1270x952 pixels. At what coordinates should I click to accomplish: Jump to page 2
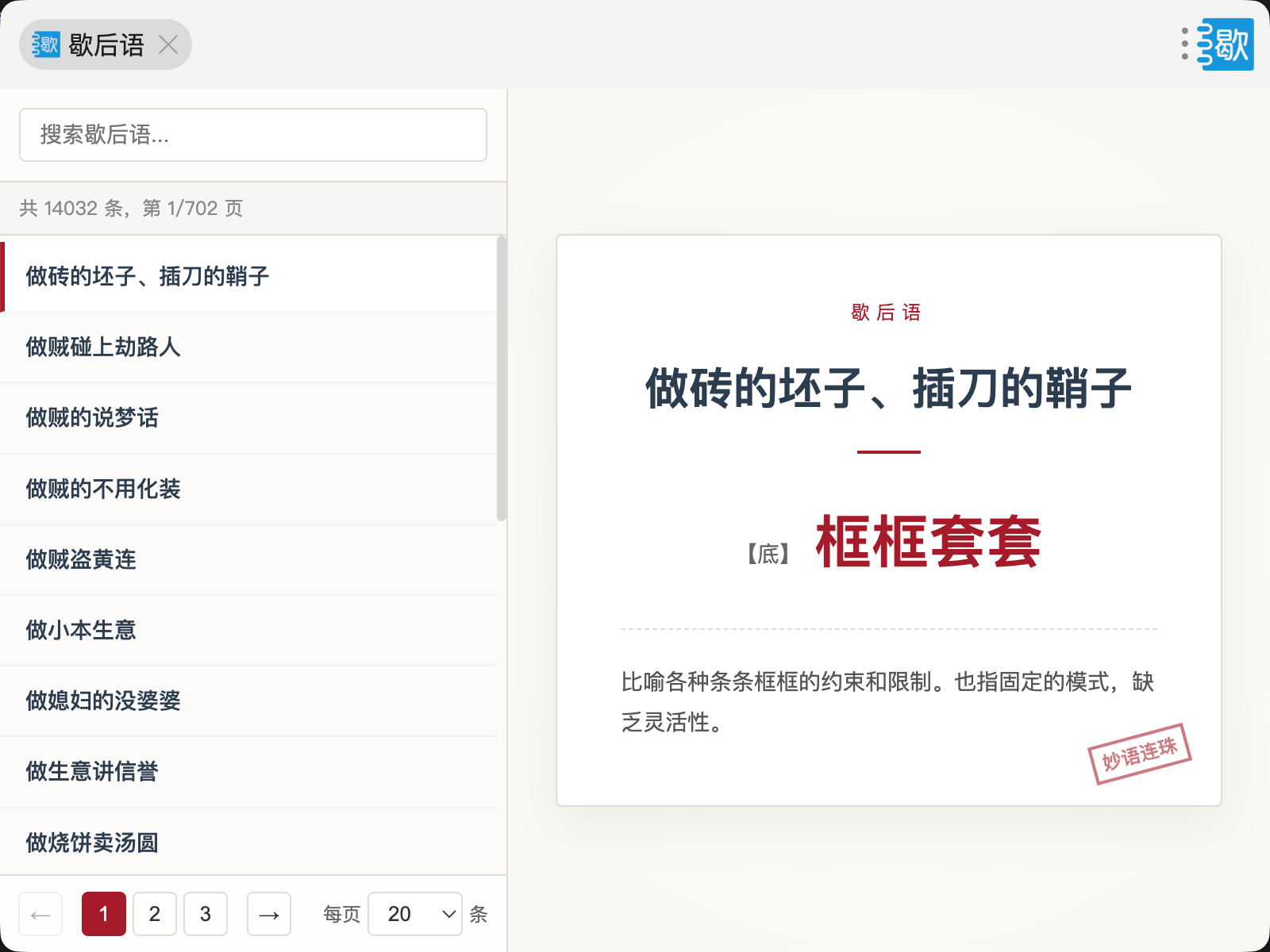point(155,914)
